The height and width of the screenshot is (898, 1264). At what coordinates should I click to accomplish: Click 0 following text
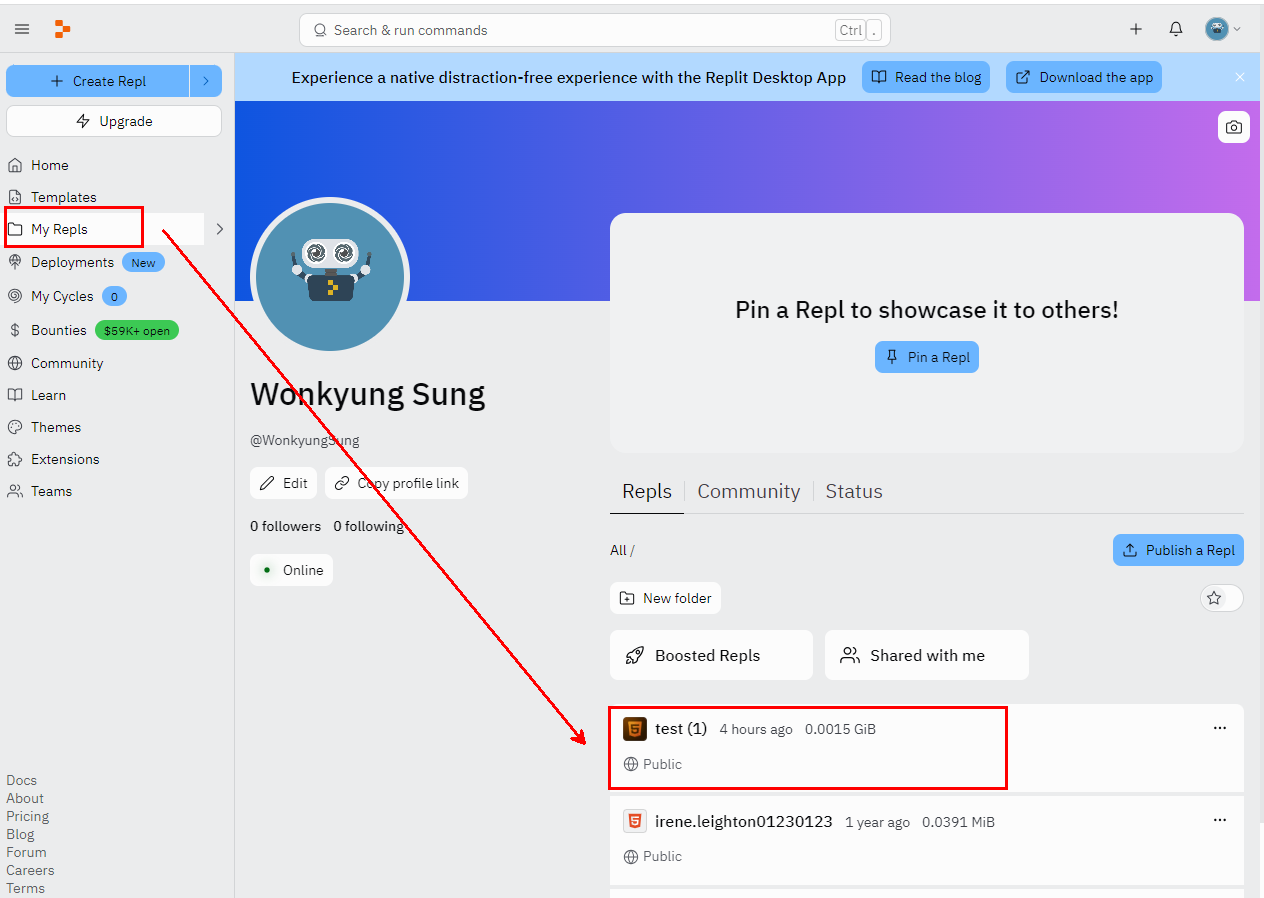(x=369, y=526)
